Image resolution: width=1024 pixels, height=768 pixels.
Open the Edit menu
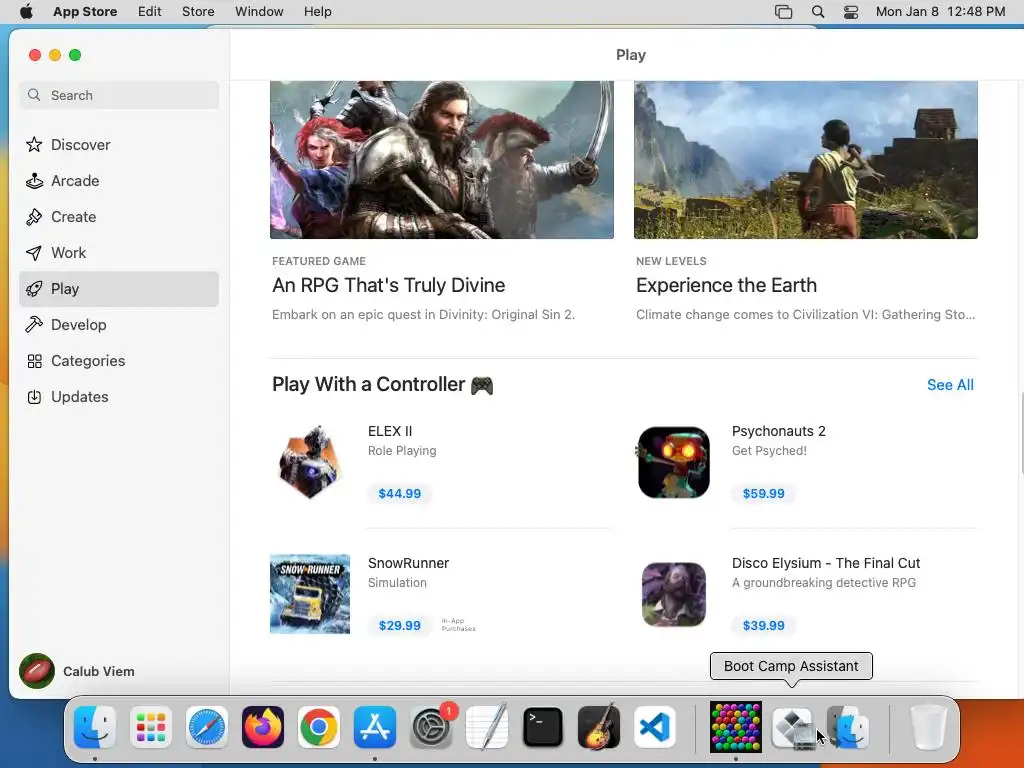tap(150, 12)
